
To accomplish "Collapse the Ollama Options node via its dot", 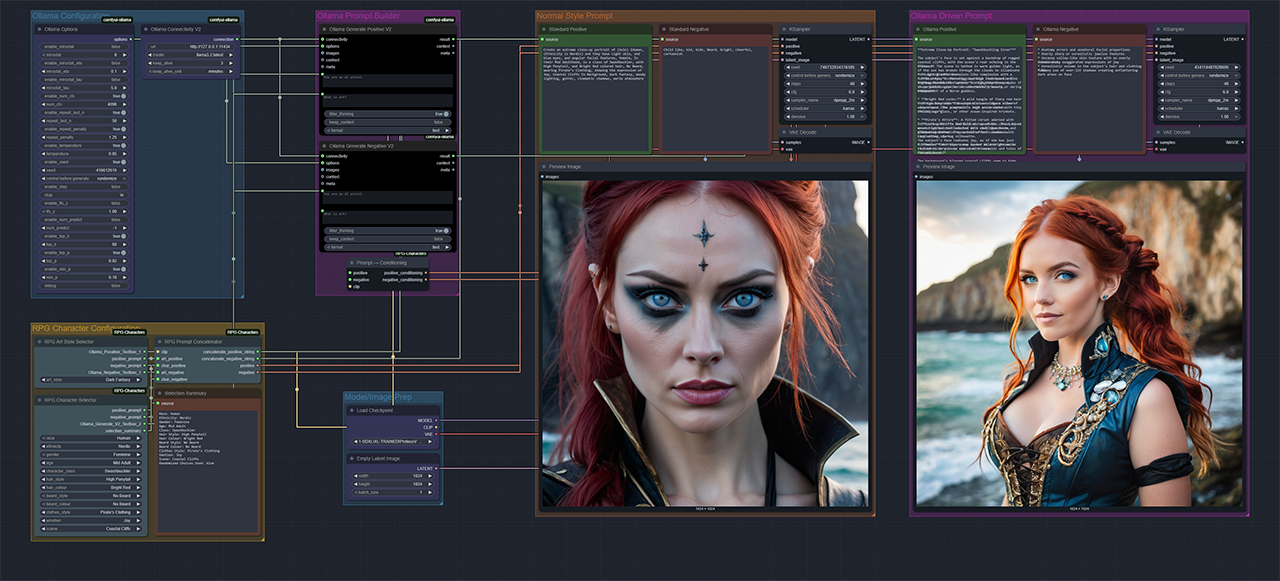I will pos(40,29).
